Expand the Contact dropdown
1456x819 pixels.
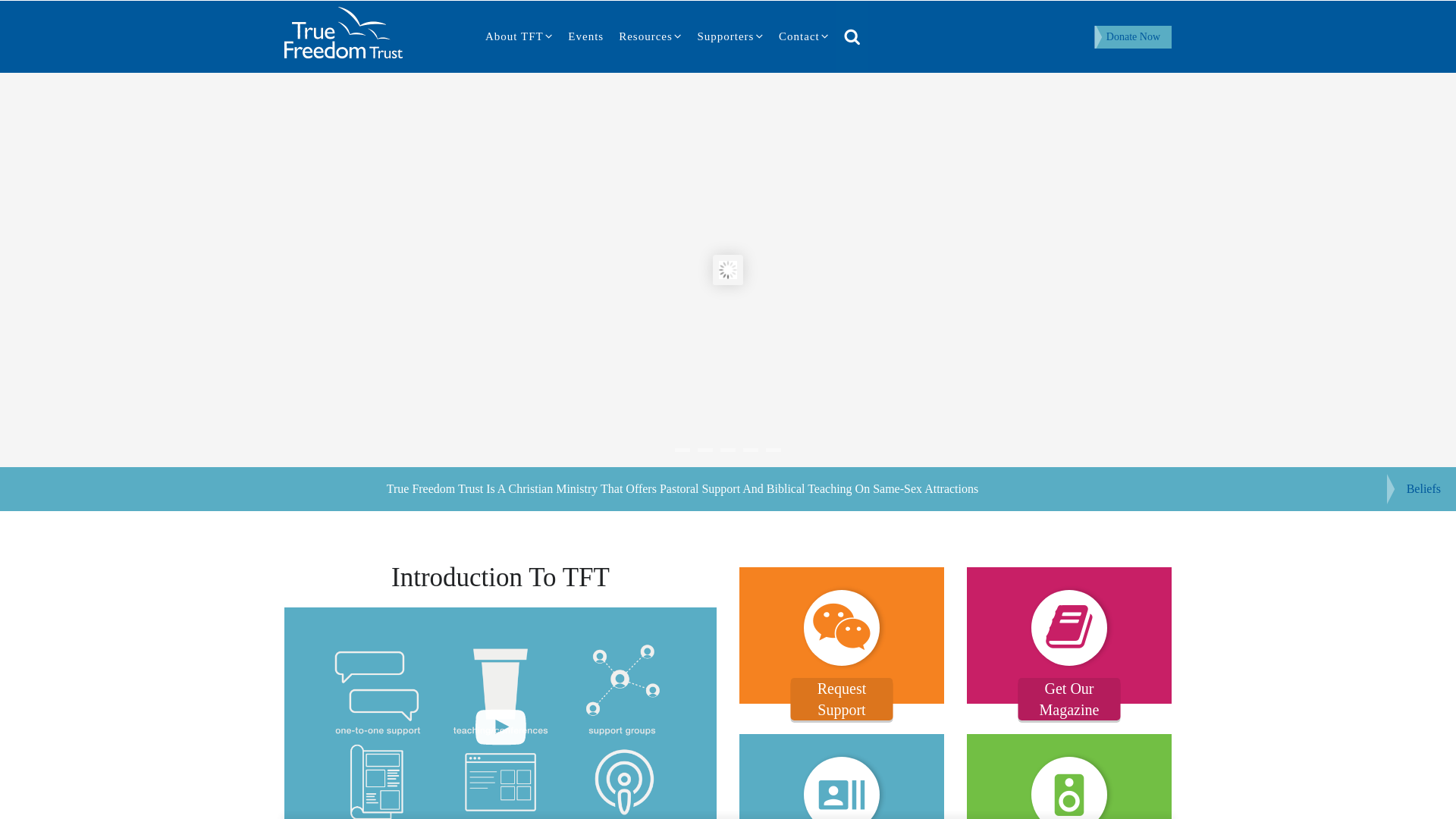[x=803, y=36]
